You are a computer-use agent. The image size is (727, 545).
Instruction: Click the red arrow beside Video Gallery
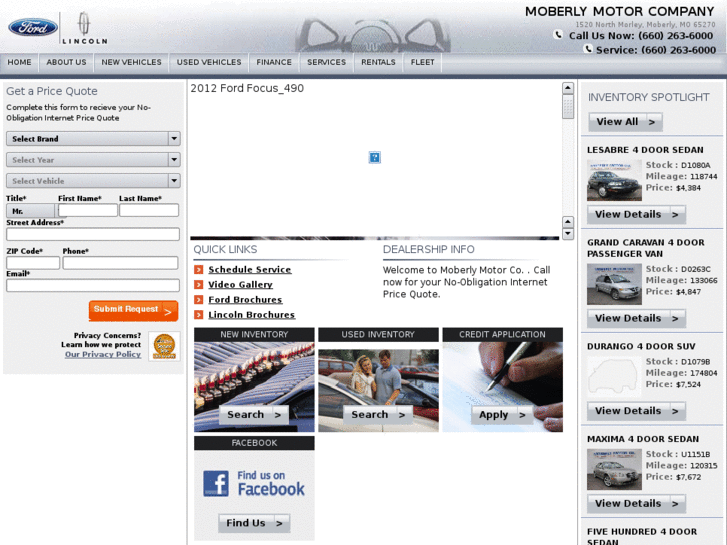[x=198, y=284]
